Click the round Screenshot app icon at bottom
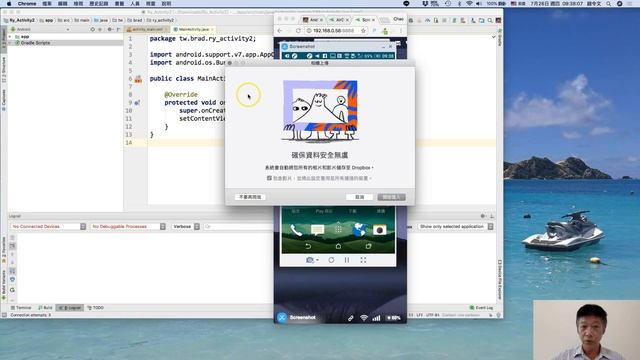The width and height of the screenshot is (640, 360). coord(282,318)
